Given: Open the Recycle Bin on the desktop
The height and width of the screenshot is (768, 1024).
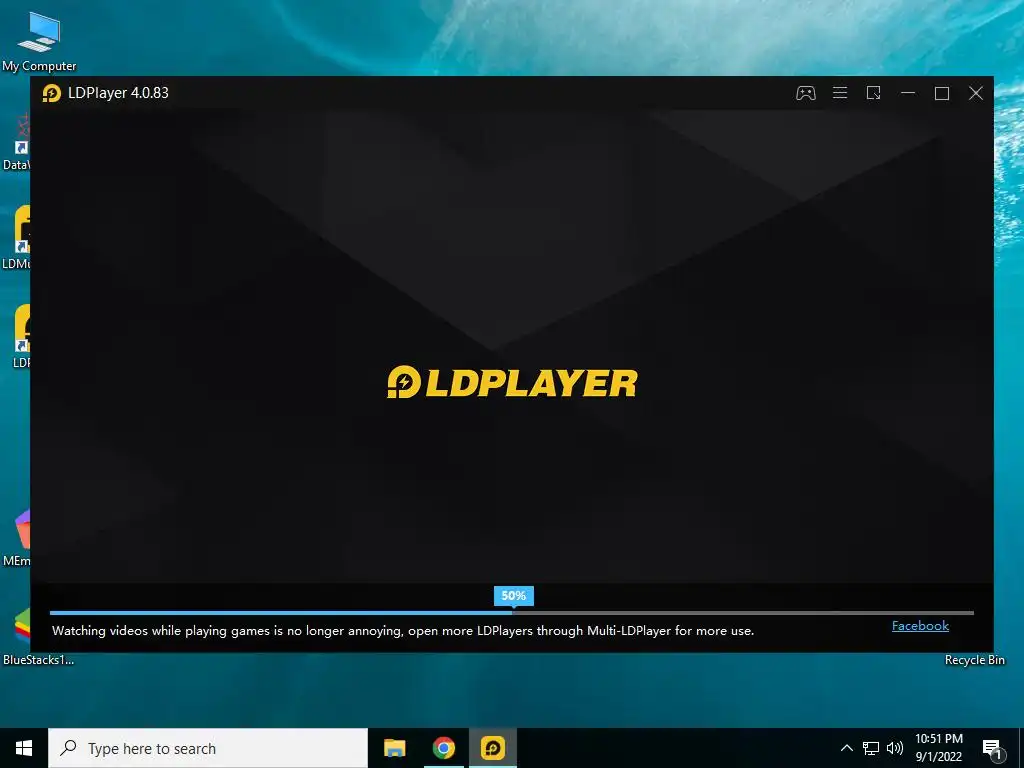Looking at the screenshot, I should click(x=974, y=660).
